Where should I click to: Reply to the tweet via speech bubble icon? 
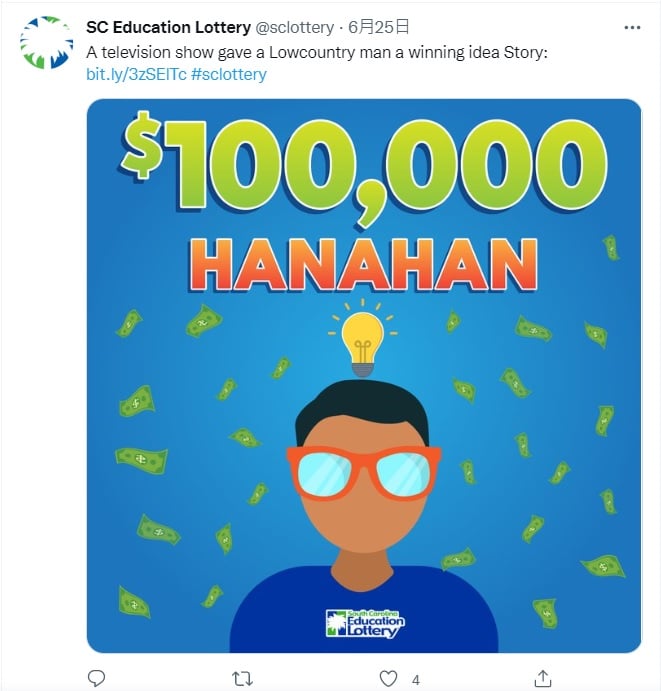[x=96, y=678]
